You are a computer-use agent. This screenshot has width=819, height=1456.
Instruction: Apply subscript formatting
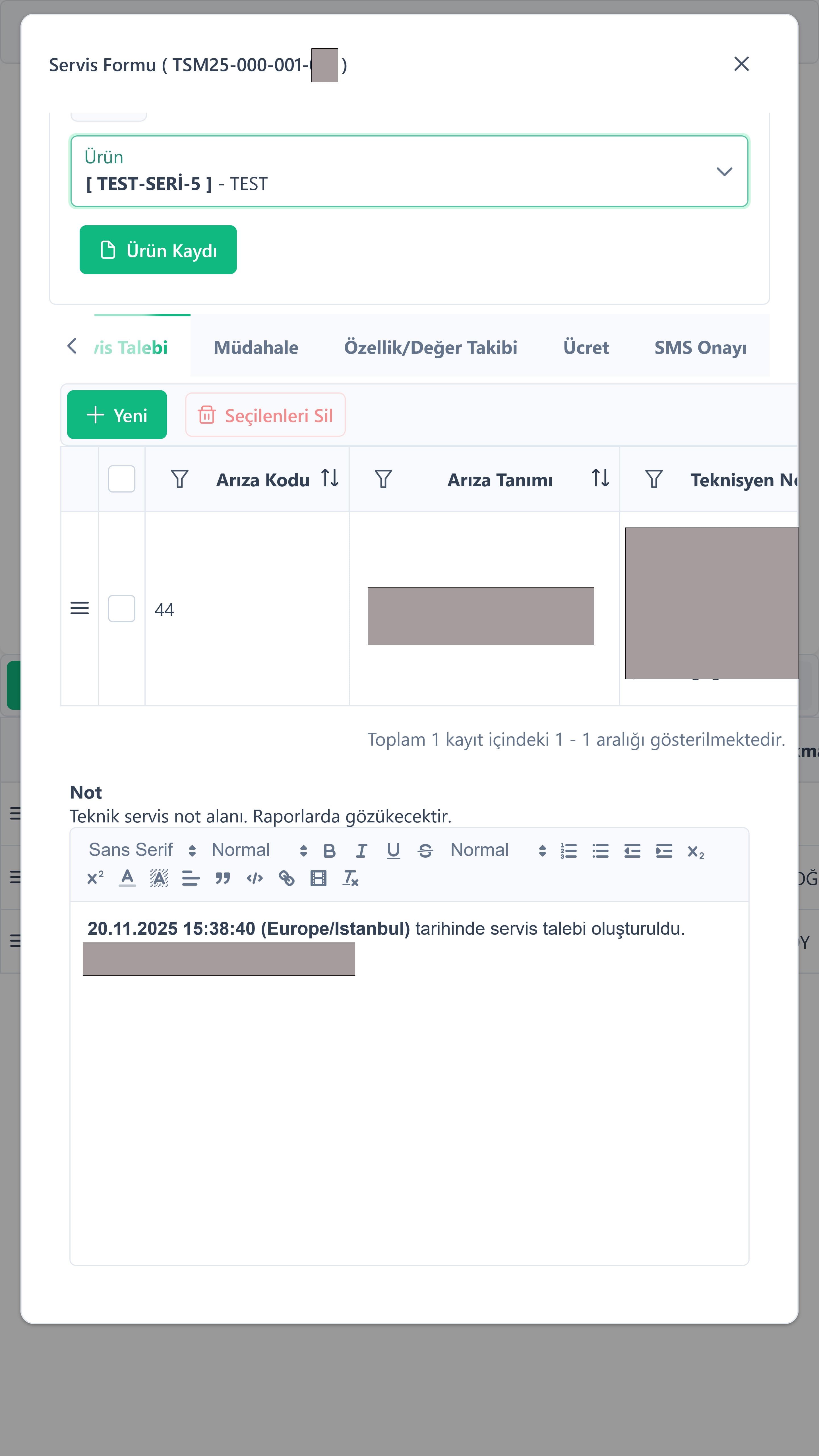(696, 851)
